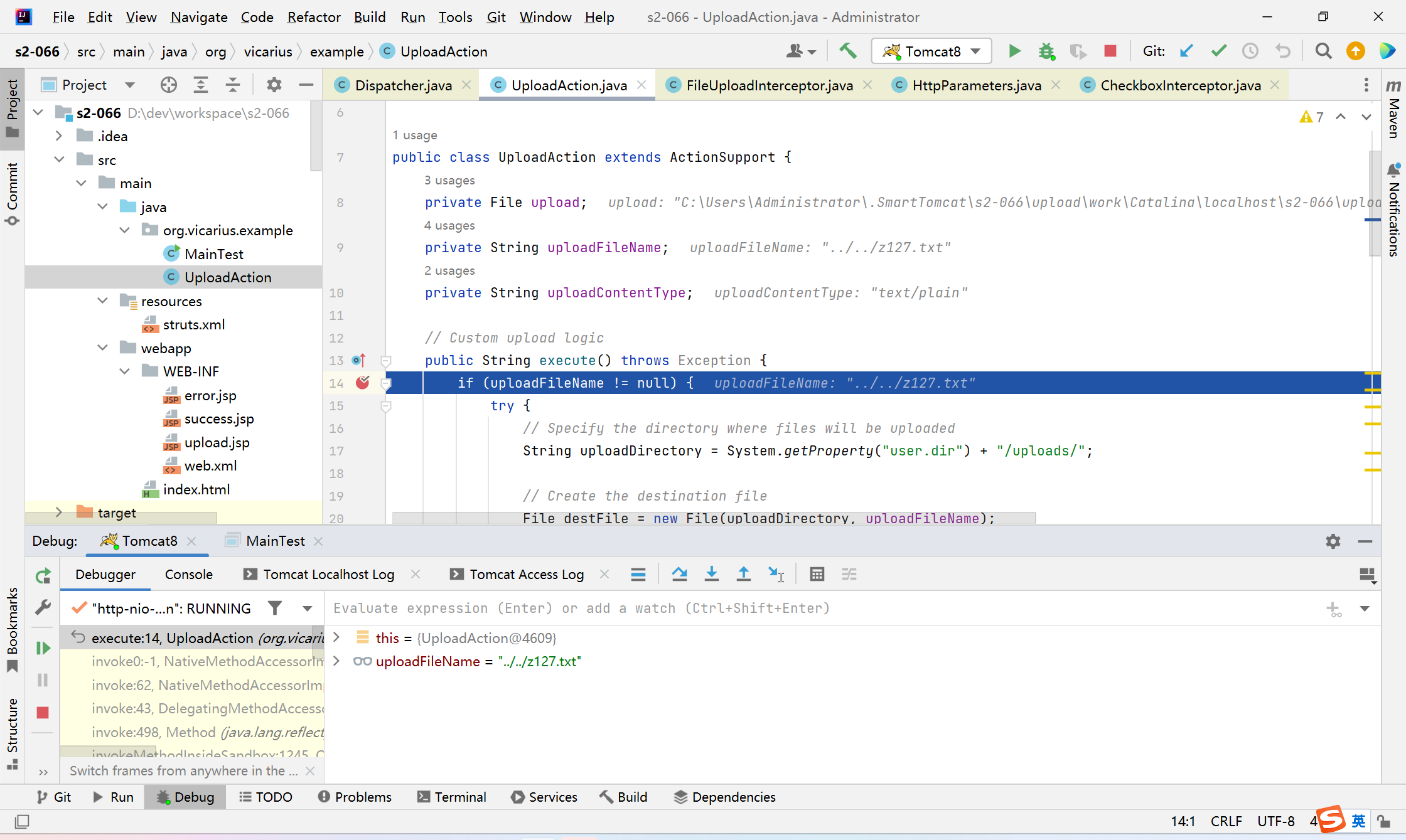Screen dimensions: 1406x840
Task: Click the Build Project hammer icon
Action: pos(848,51)
